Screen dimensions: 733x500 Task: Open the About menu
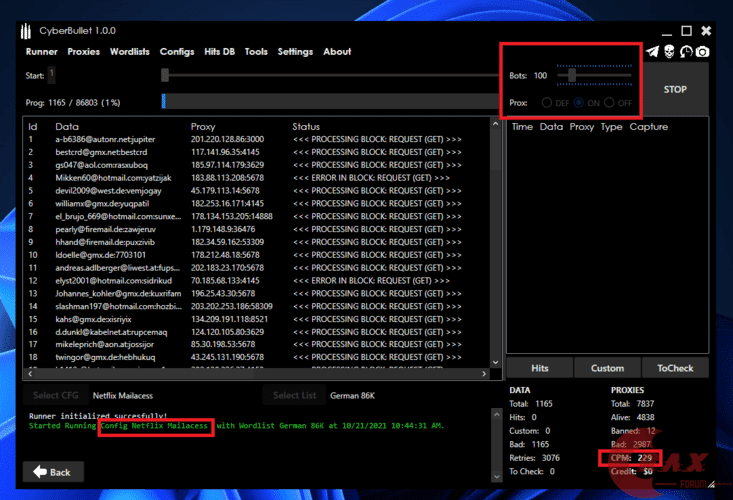(x=337, y=52)
